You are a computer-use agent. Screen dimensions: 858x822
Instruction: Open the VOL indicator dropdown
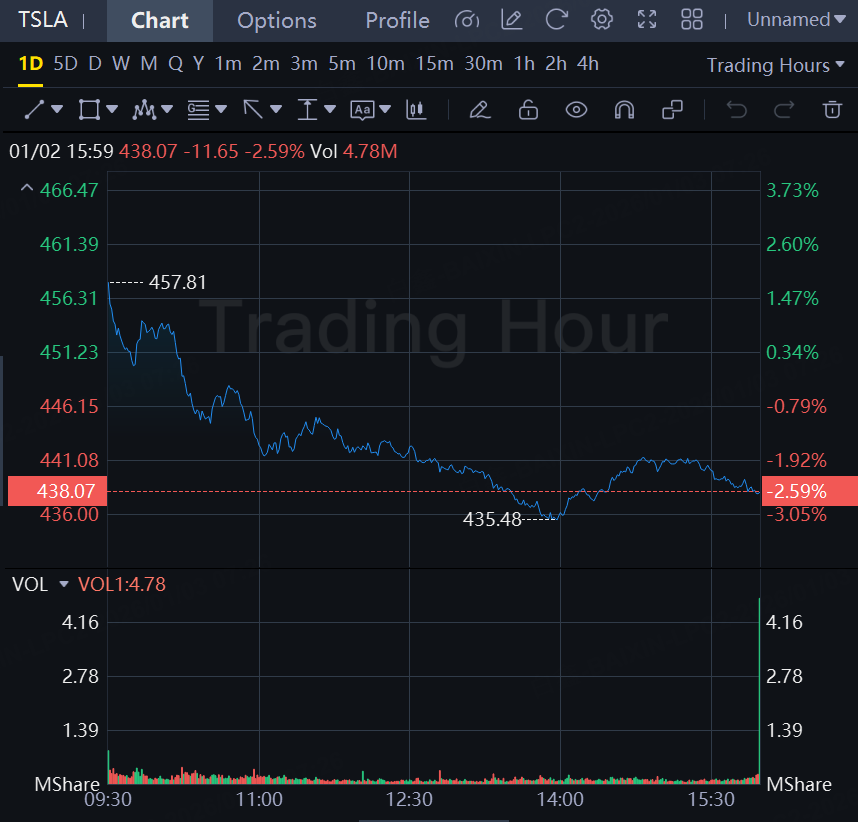click(64, 584)
